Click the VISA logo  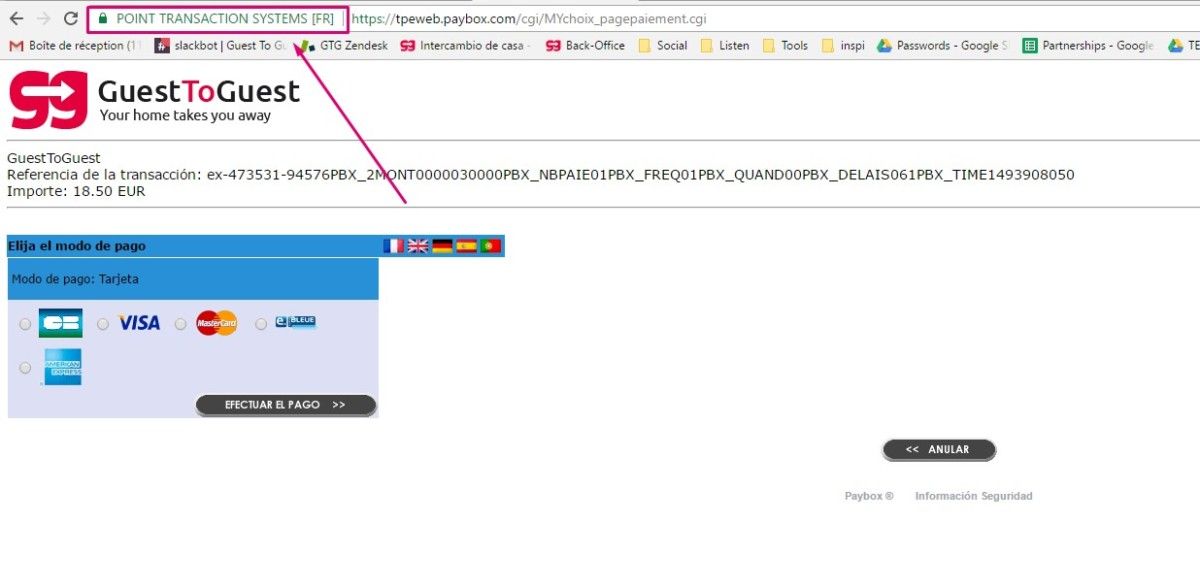click(x=139, y=323)
